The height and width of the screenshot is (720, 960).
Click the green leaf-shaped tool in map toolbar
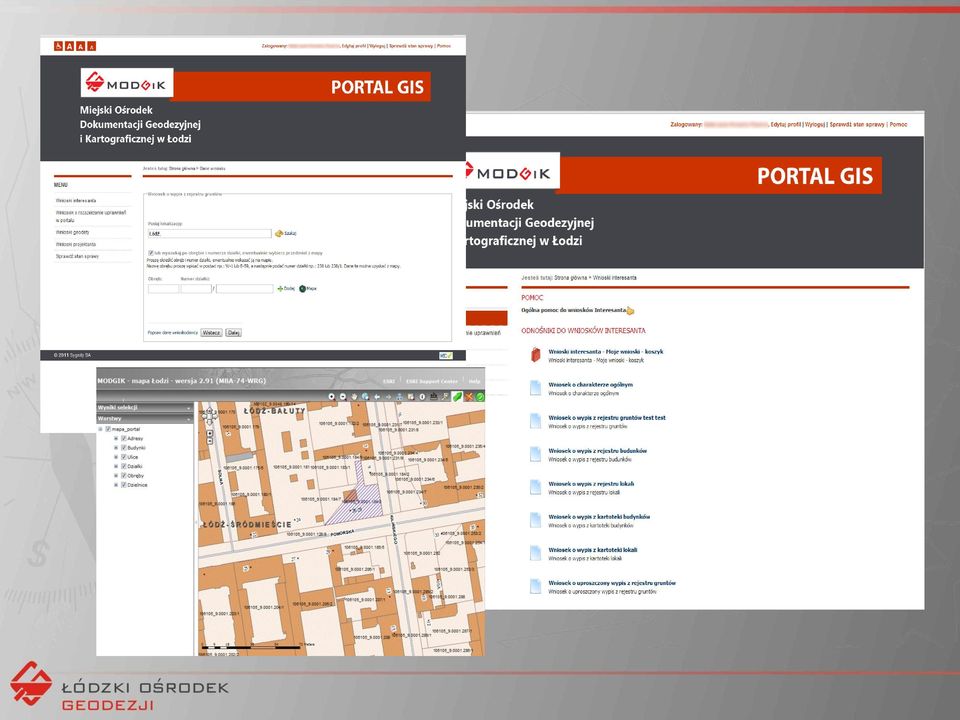457,397
